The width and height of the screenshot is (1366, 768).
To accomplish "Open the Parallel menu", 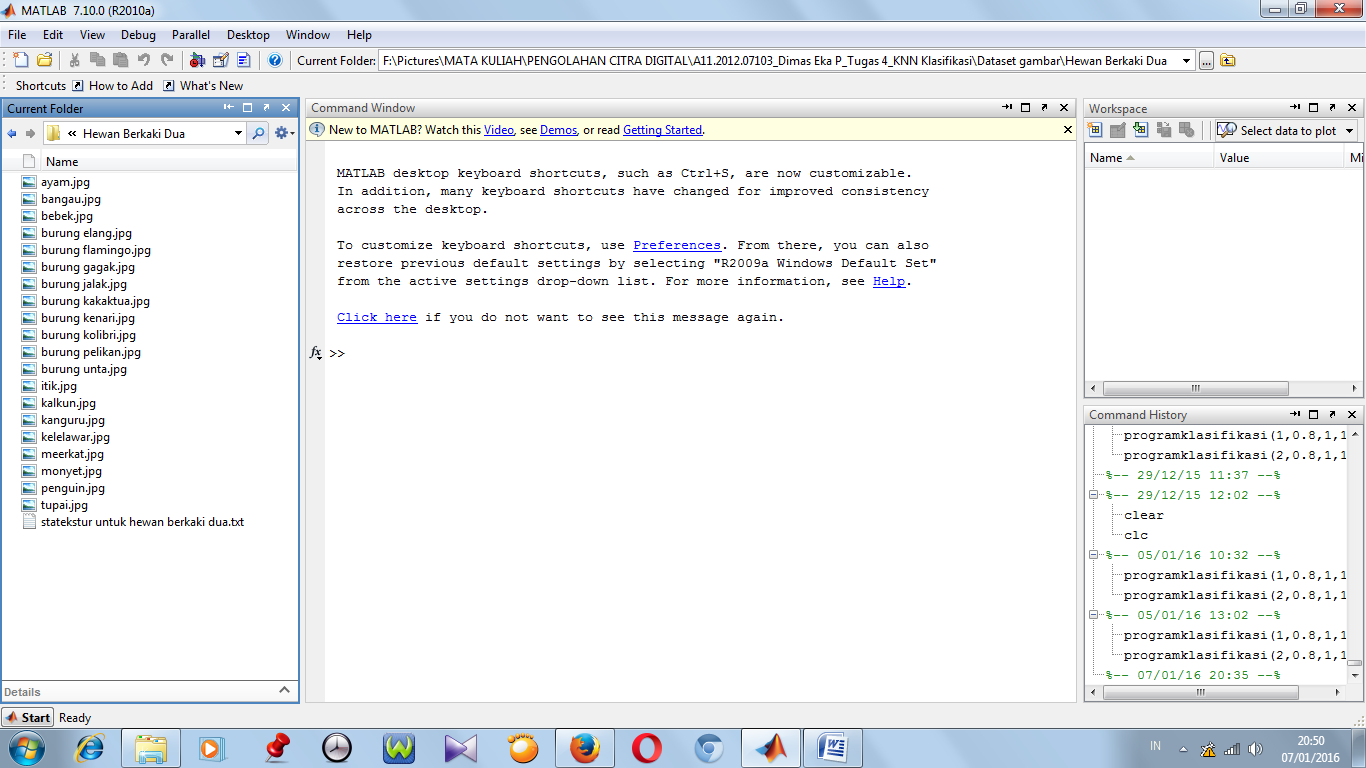I will 191,35.
